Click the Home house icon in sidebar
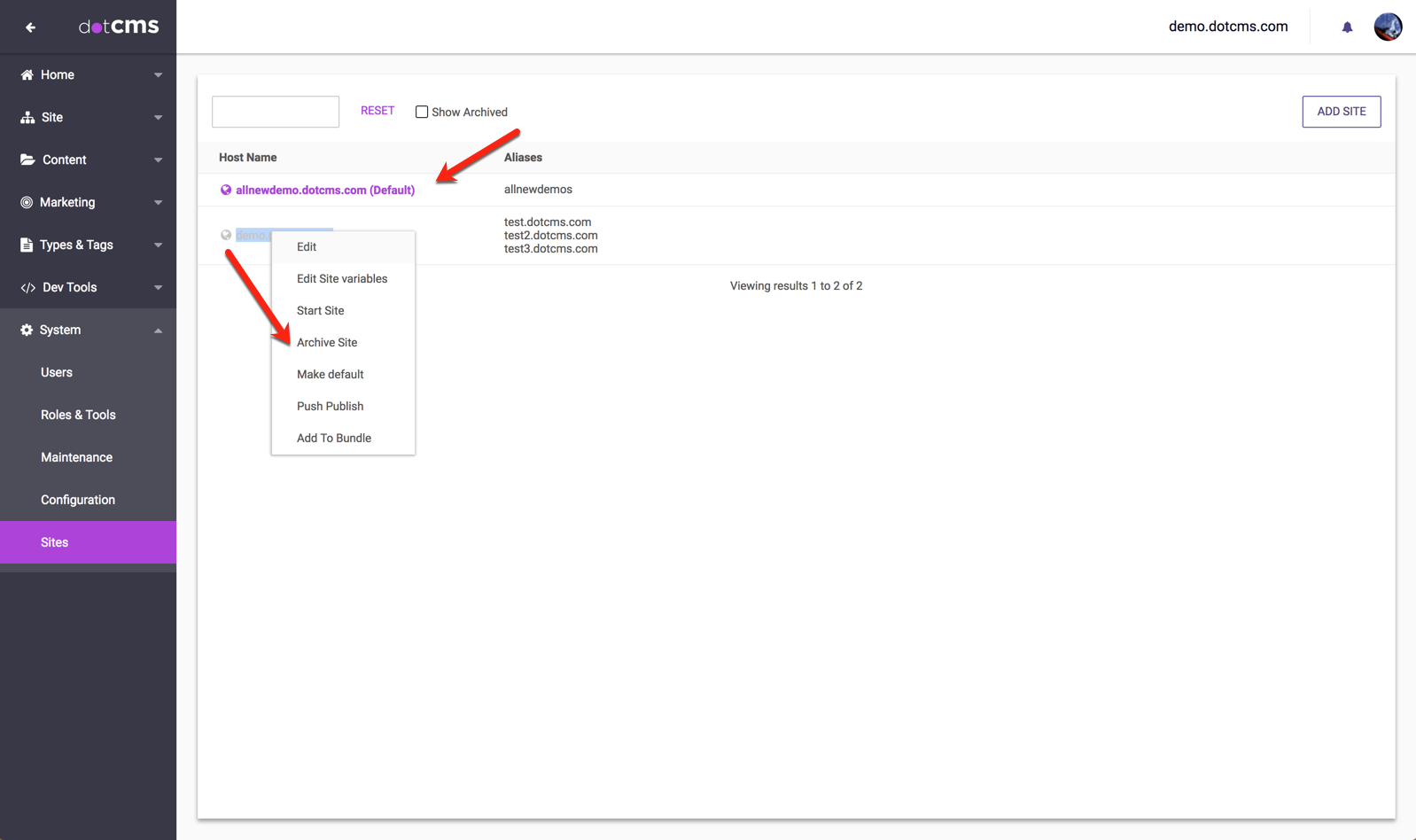 27,75
